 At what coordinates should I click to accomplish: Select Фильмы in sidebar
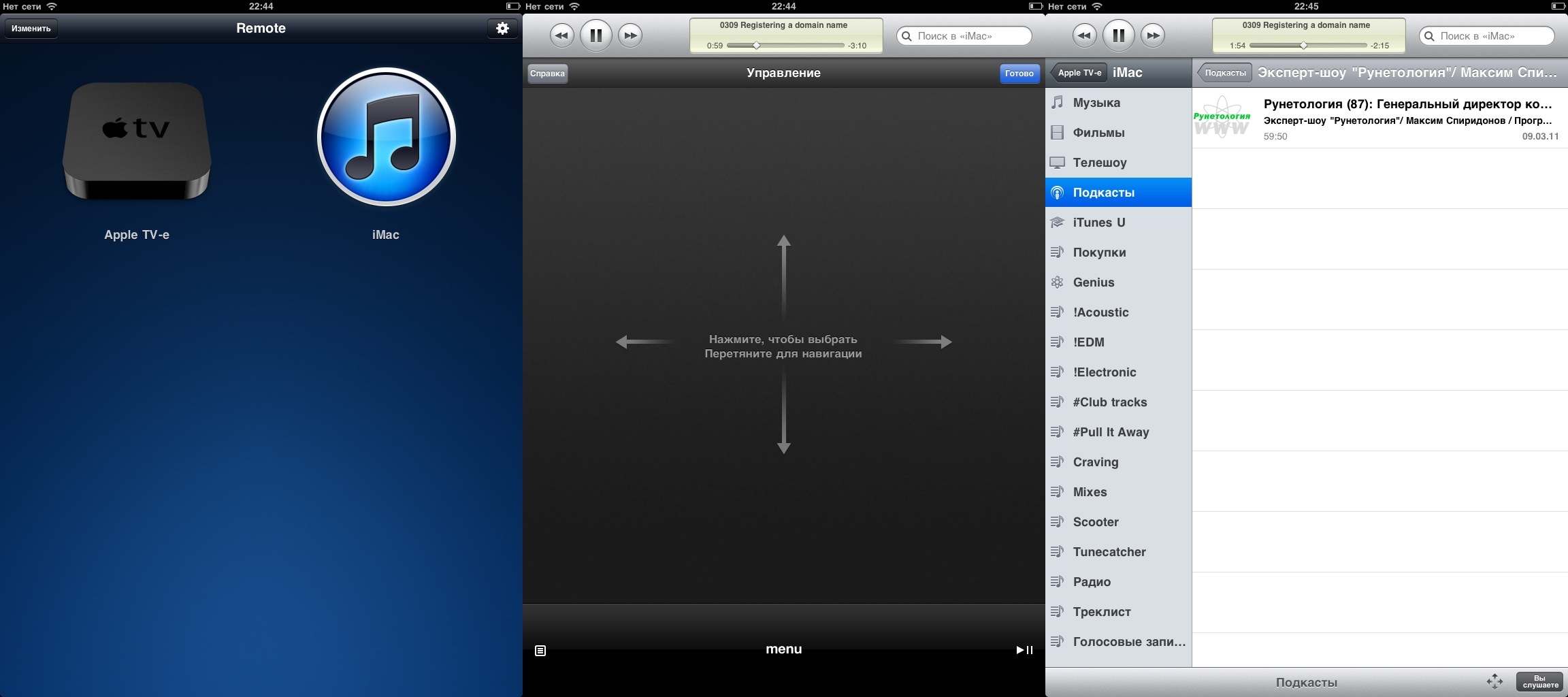point(1118,133)
